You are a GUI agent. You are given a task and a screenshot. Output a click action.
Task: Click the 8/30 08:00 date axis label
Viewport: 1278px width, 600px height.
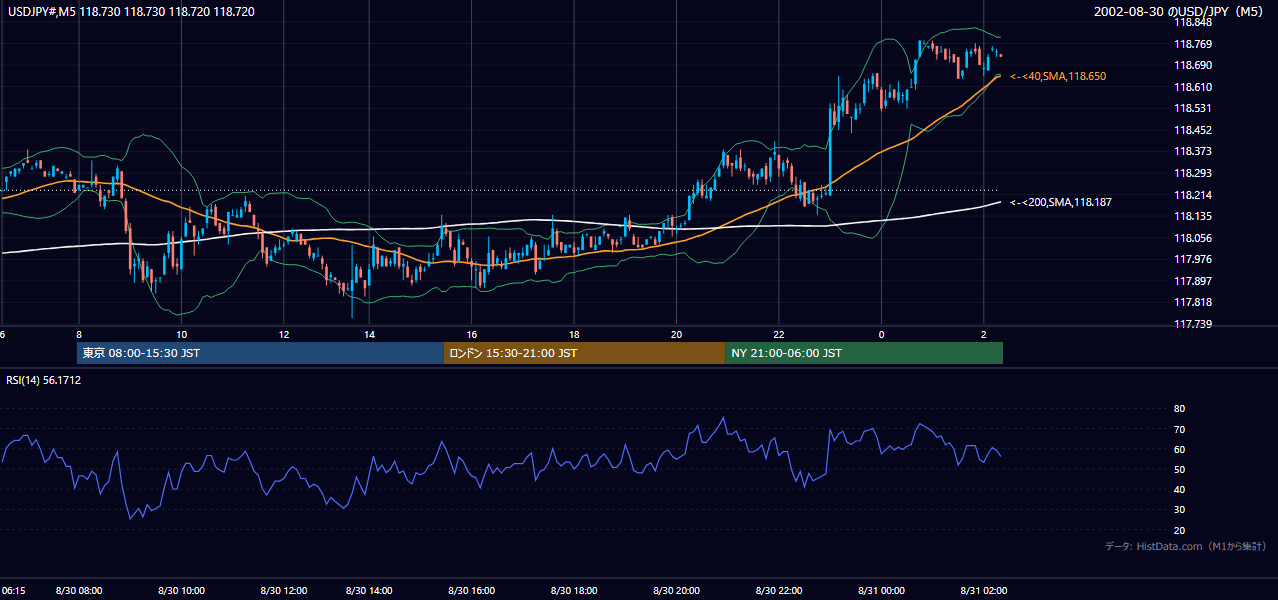click(x=78, y=591)
